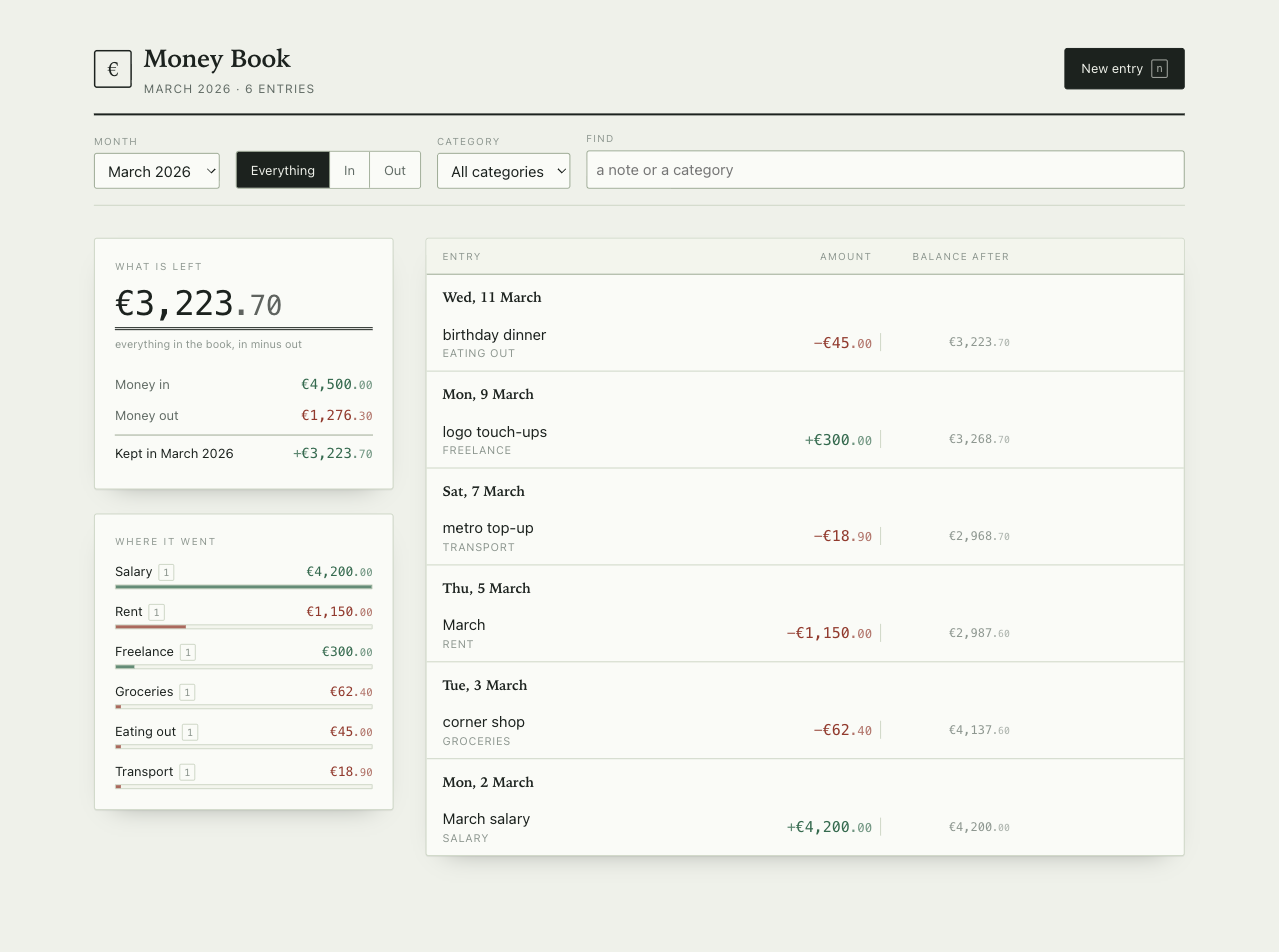
Task: Switch filter to In entries only
Action: tap(349, 170)
